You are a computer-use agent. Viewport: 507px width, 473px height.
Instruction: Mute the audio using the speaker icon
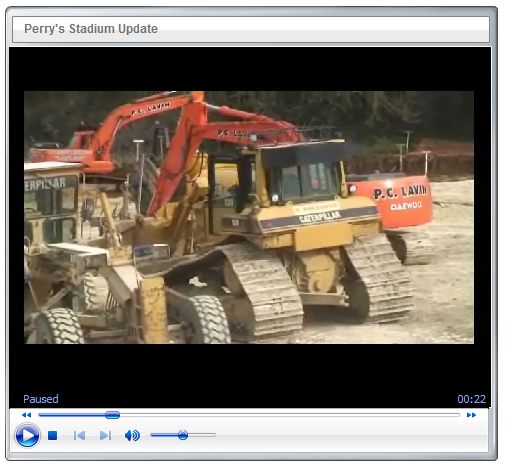coord(132,435)
